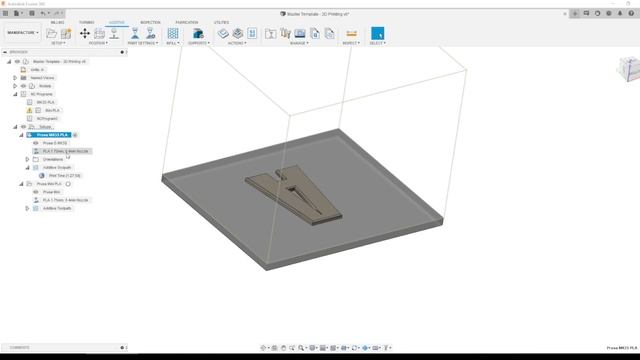This screenshot has width=640, height=360.
Task: Click the third icon in the Actions group
Action: click(252, 33)
